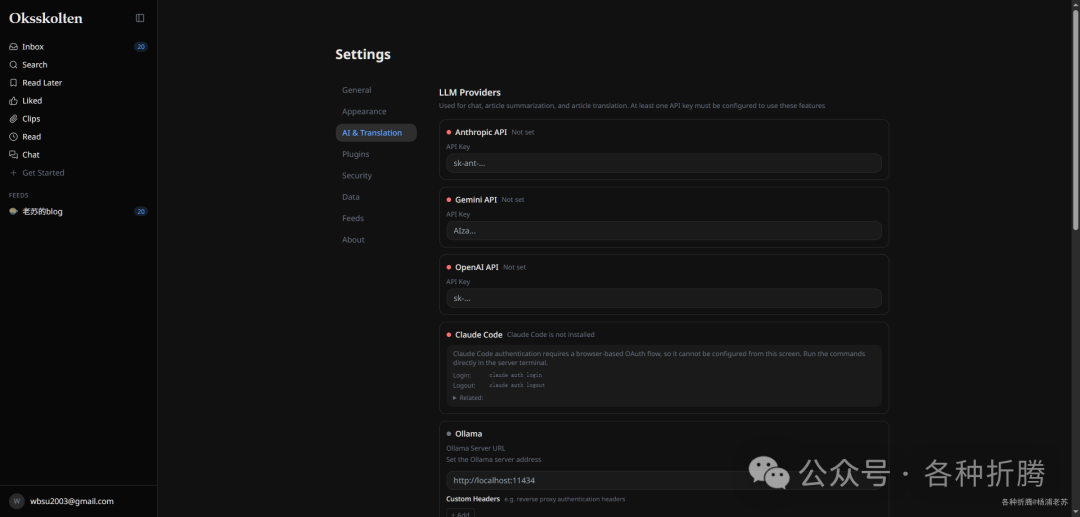This screenshot has width=1080, height=517.
Task: Click the 老苏的blog feed favicon
Action: pyautogui.click(x=13, y=212)
